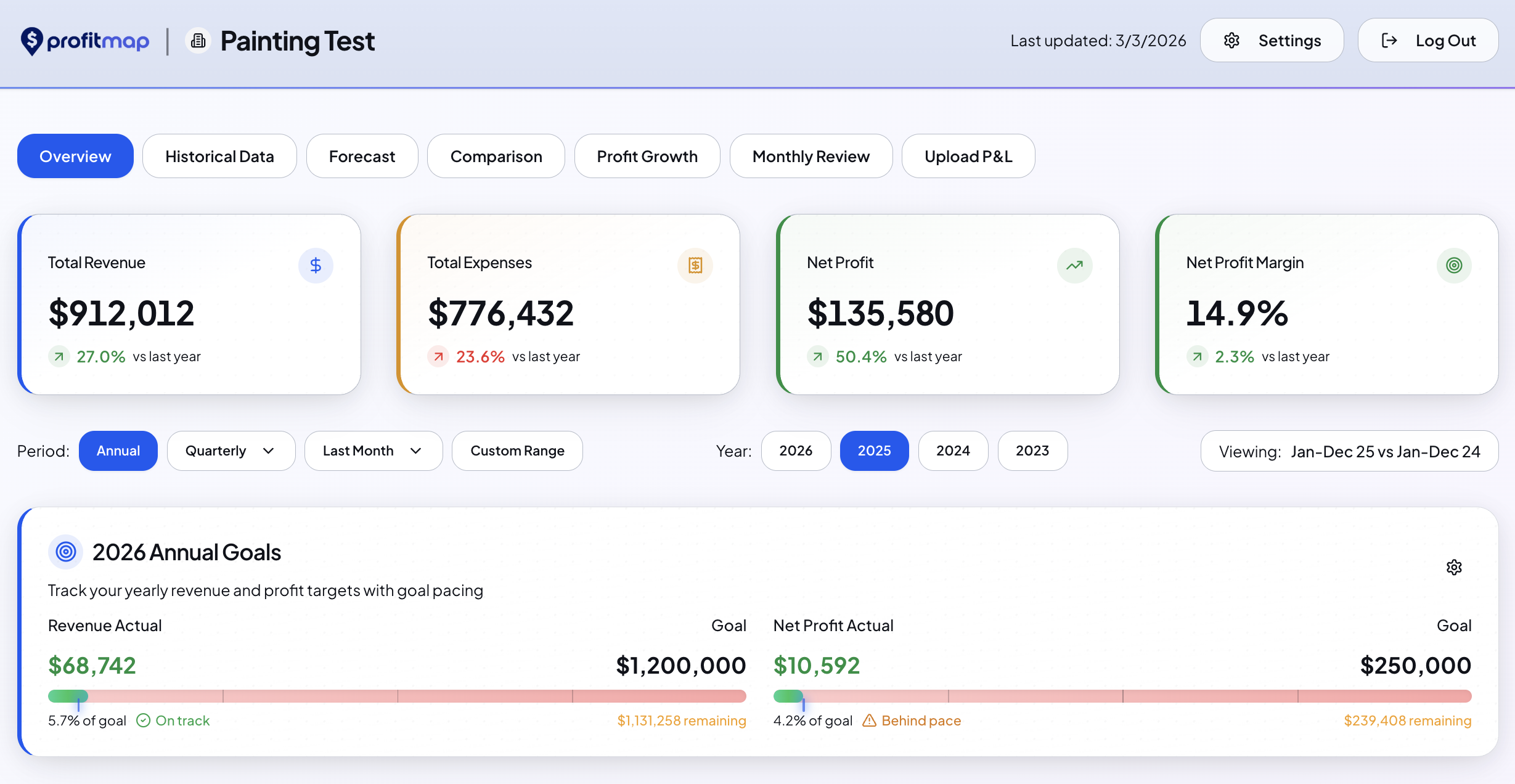Click the dollar icon on Total Revenue card
This screenshot has height=784, width=1515.
[x=316, y=265]
